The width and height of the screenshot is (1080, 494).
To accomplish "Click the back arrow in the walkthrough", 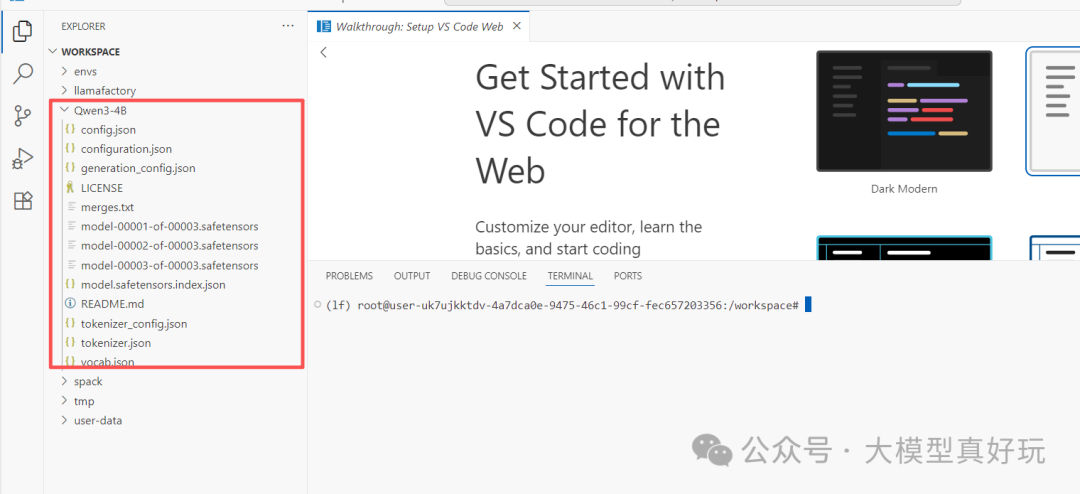I will (324, 52).
